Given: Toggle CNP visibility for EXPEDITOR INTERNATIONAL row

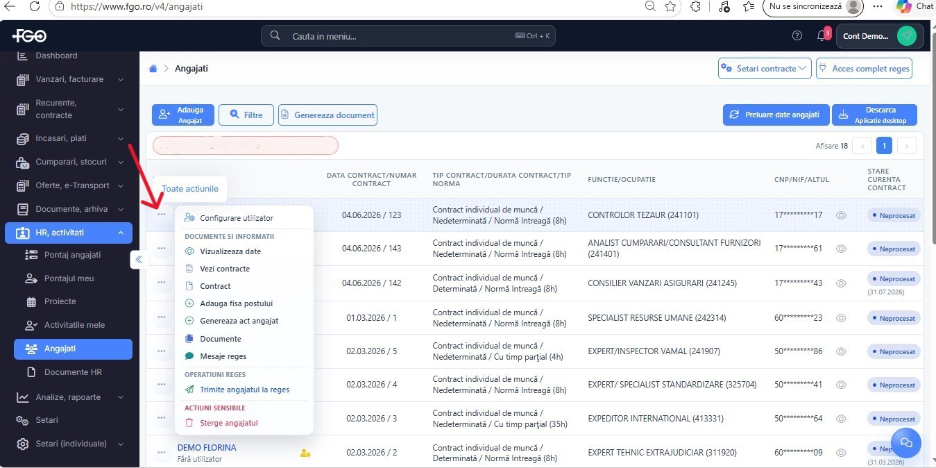Looking at the screenshot, I should point(841,418).
